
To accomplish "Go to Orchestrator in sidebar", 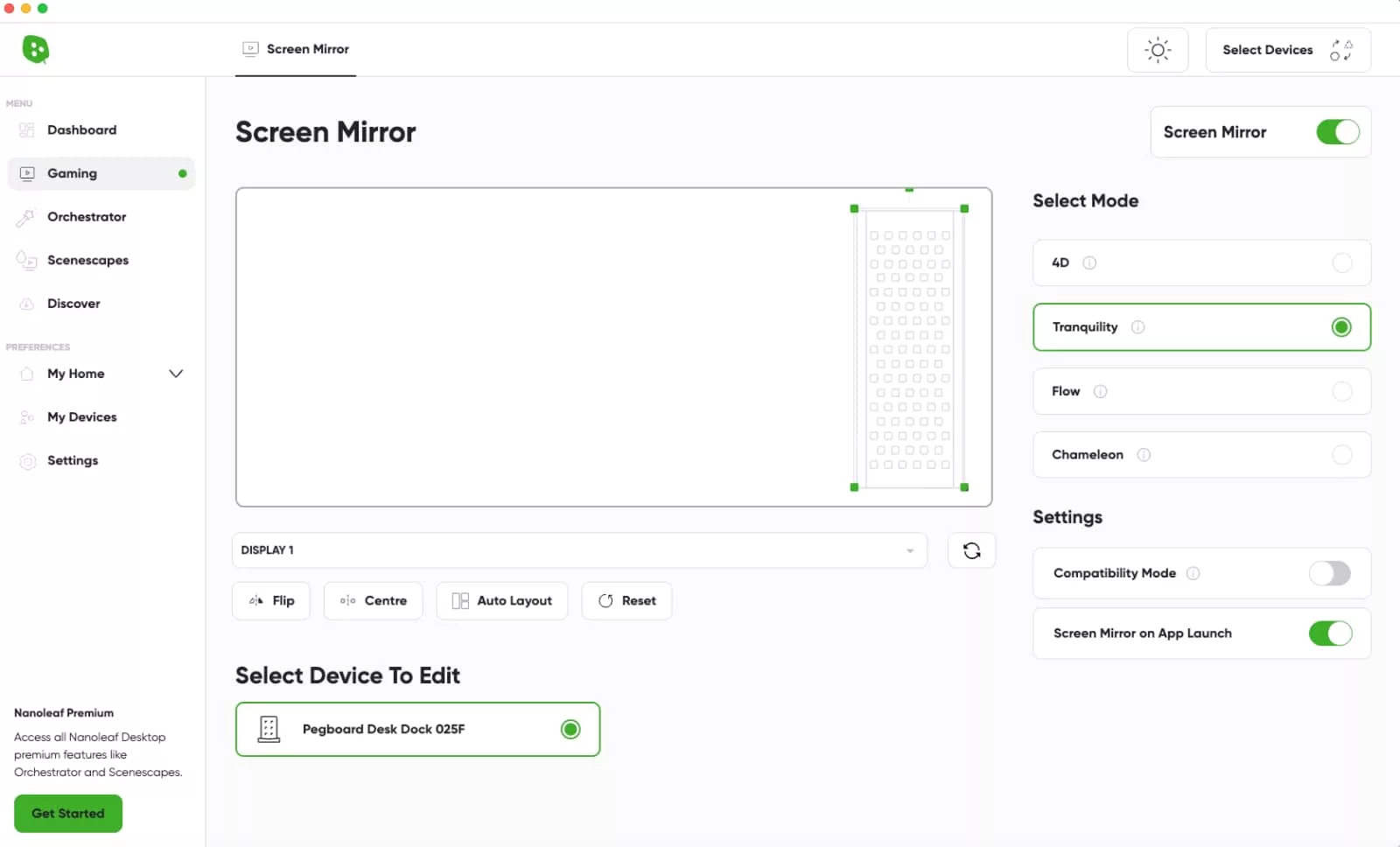I will [87, 217].
